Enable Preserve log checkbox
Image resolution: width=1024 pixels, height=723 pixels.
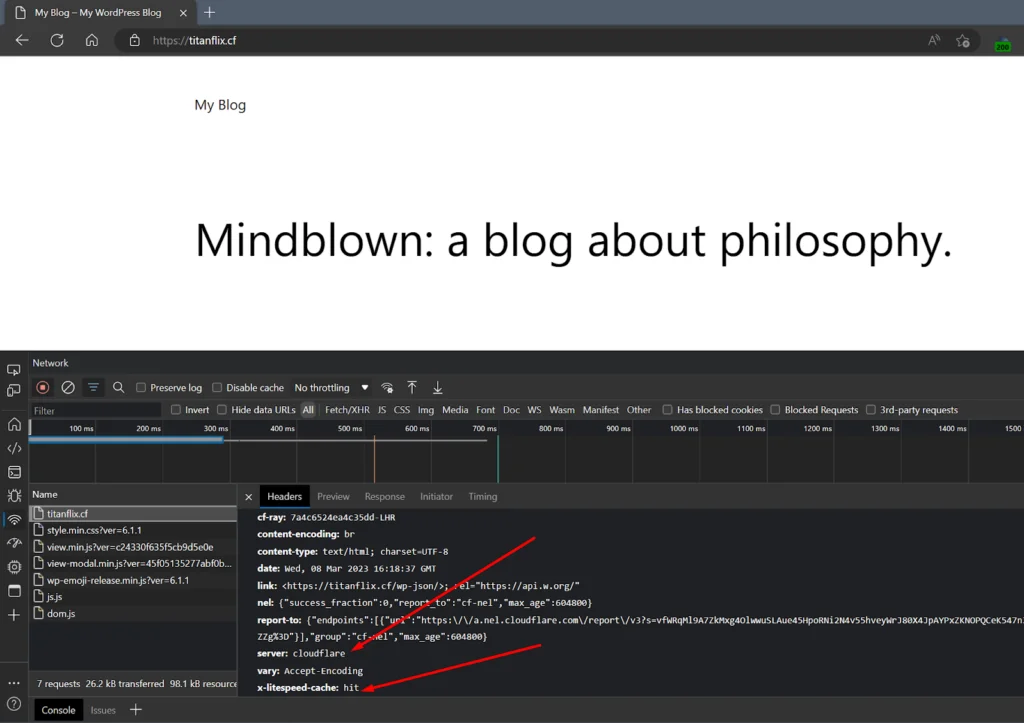[142, 388]
